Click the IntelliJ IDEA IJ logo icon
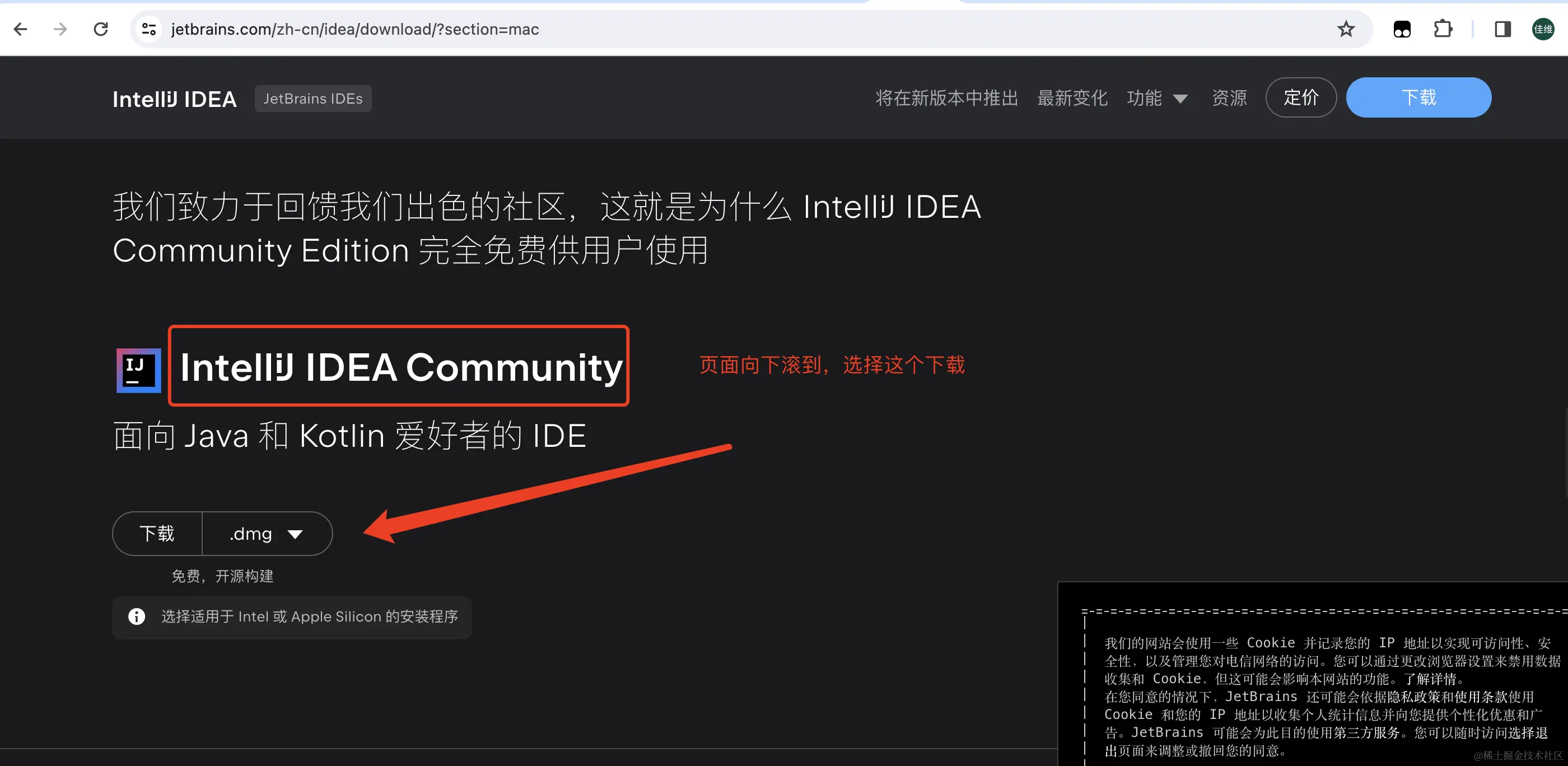 [139, 370]
